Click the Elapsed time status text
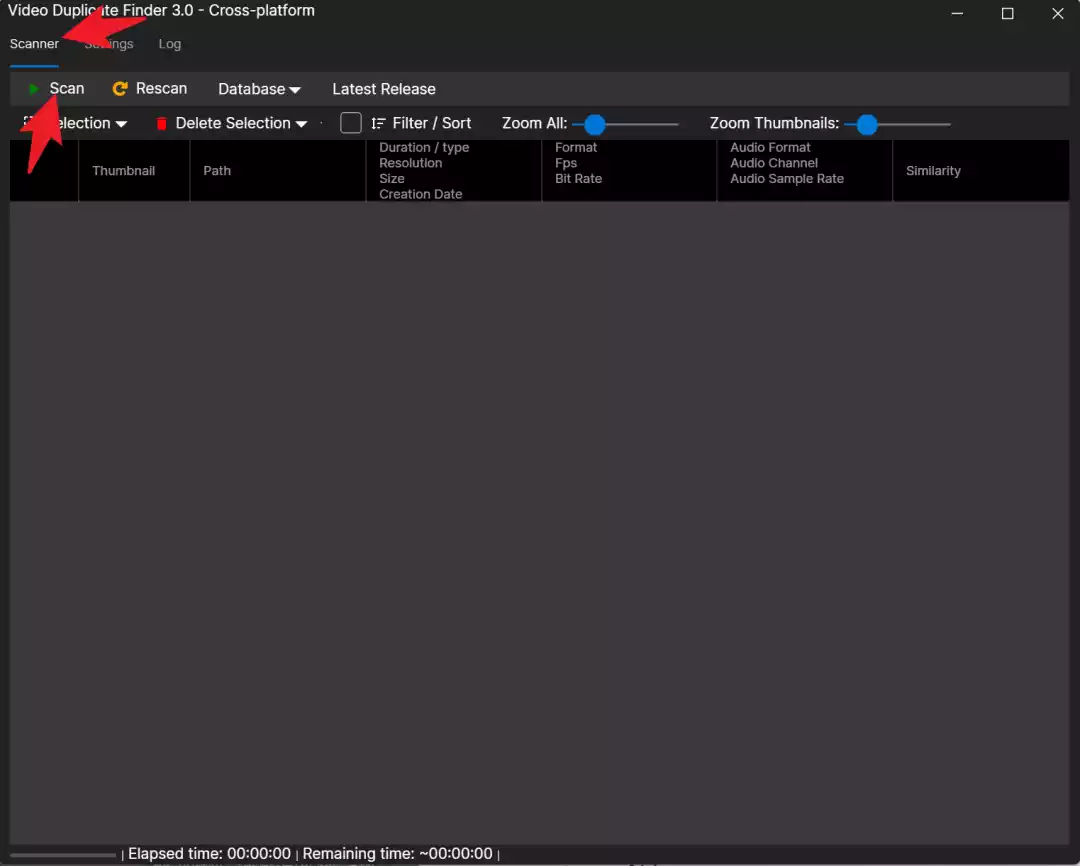Viewport: 1080px width, 866px height. click(209, 854)
